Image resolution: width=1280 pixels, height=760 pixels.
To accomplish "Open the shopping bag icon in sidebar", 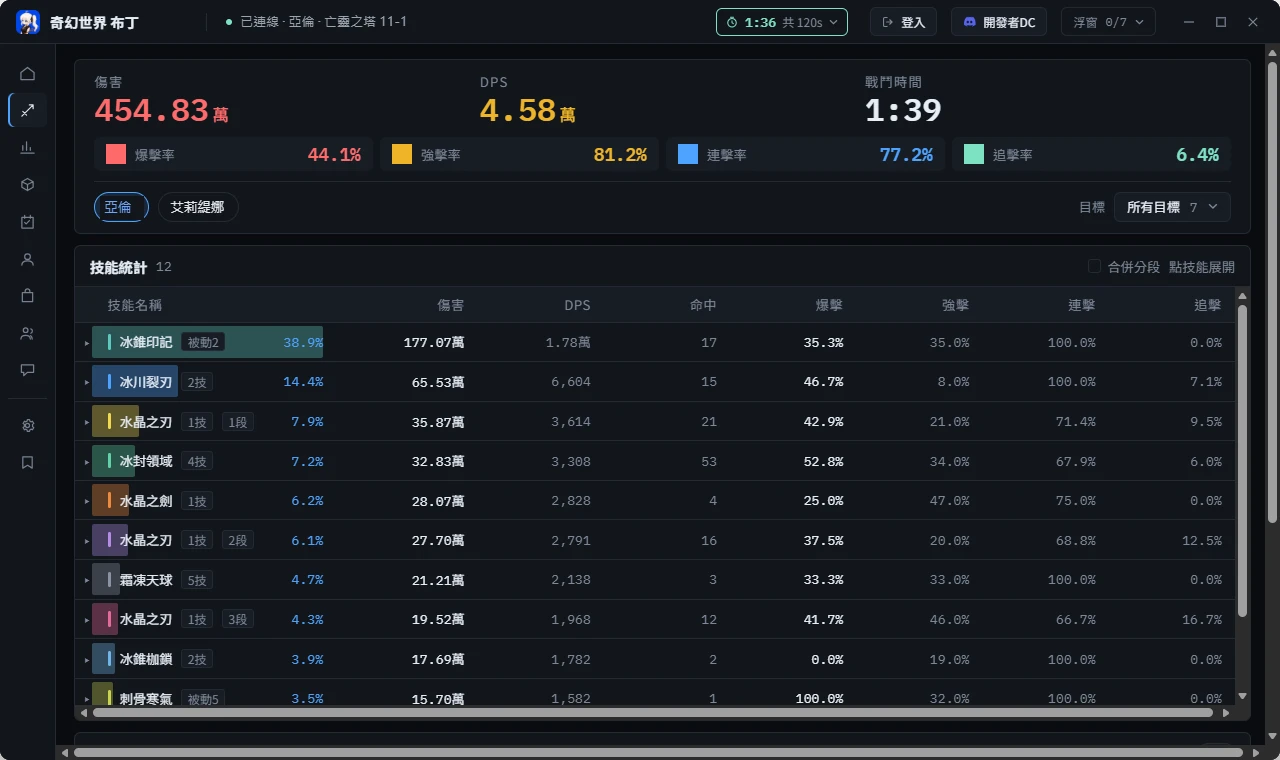I will (28, 296).
